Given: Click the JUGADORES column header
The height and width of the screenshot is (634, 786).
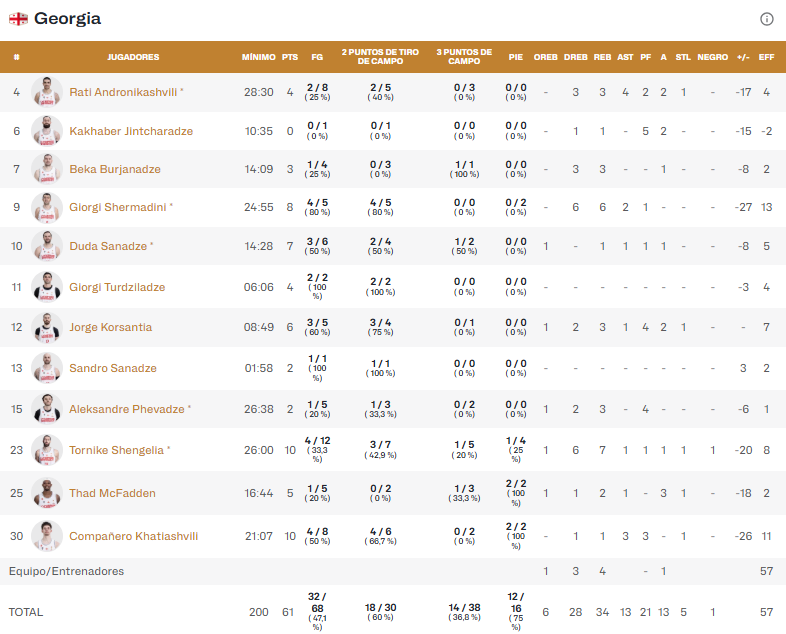Looking at the screenshot, I should [133, 57].
